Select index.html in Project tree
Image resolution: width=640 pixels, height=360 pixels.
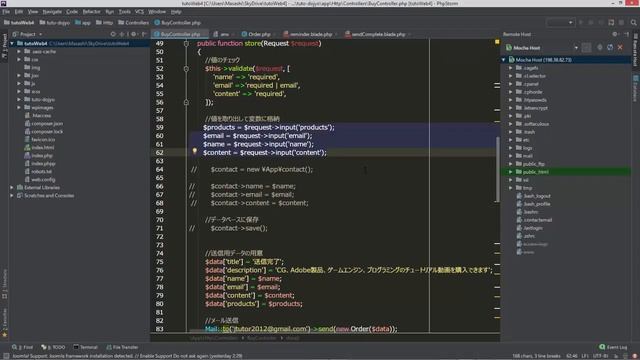pos(42,147)
